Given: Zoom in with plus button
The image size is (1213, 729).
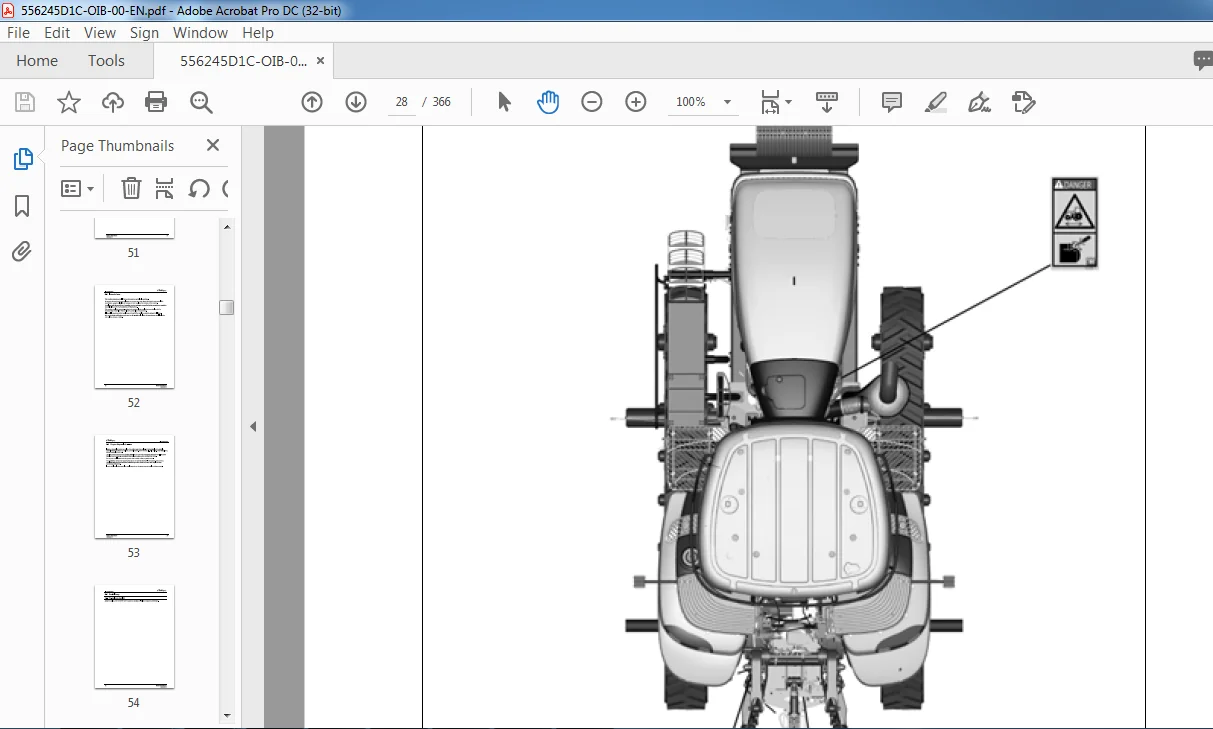Looking at the screenshot, I should [x=636, y=102].
